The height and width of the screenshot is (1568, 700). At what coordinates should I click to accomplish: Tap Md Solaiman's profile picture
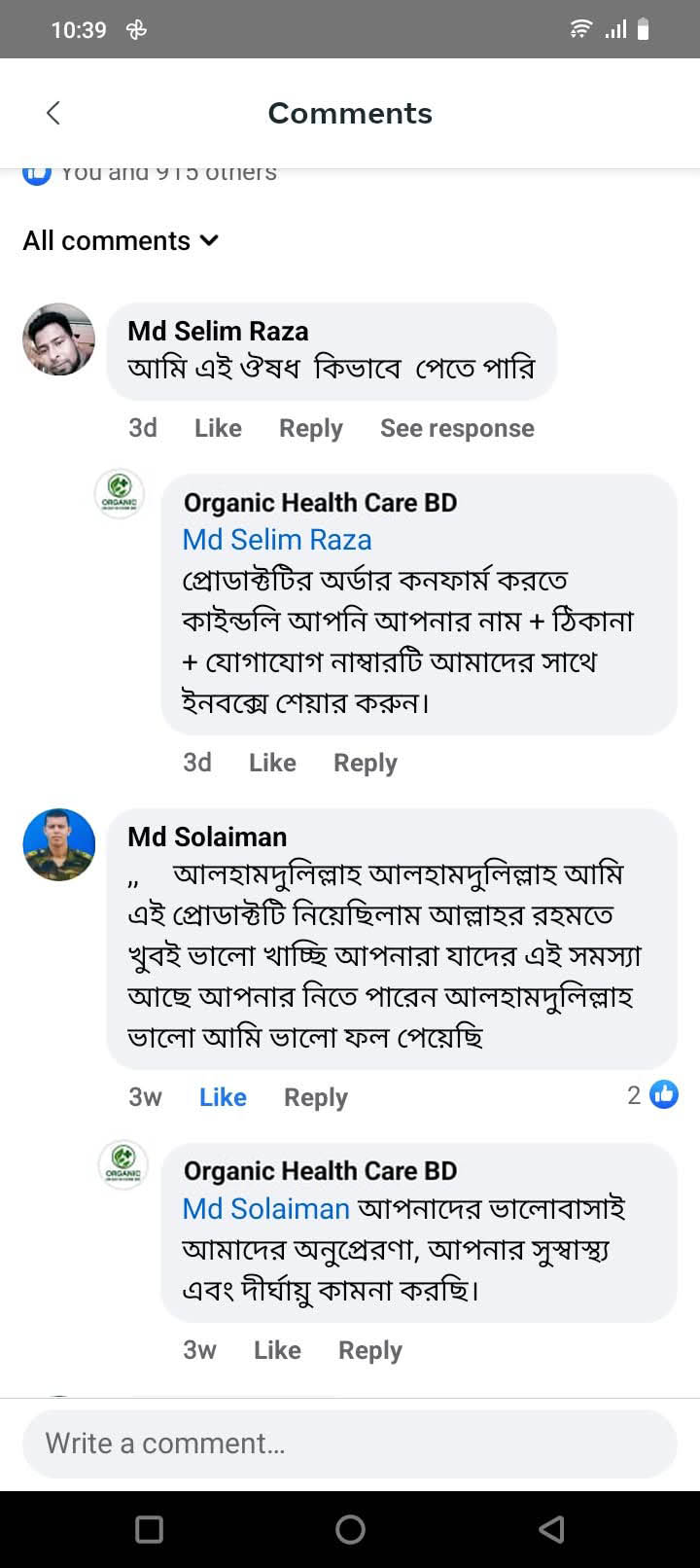point(59,844)
